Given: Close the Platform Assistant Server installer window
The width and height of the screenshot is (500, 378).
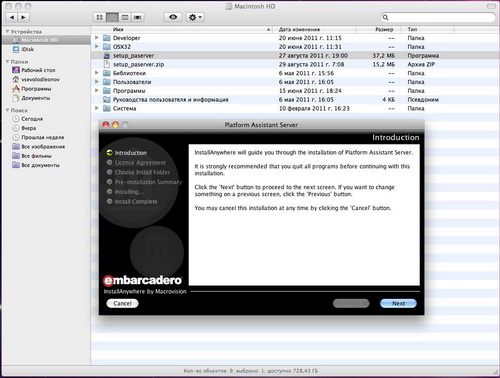Looking at the screenshot, I should pos(106,125).
